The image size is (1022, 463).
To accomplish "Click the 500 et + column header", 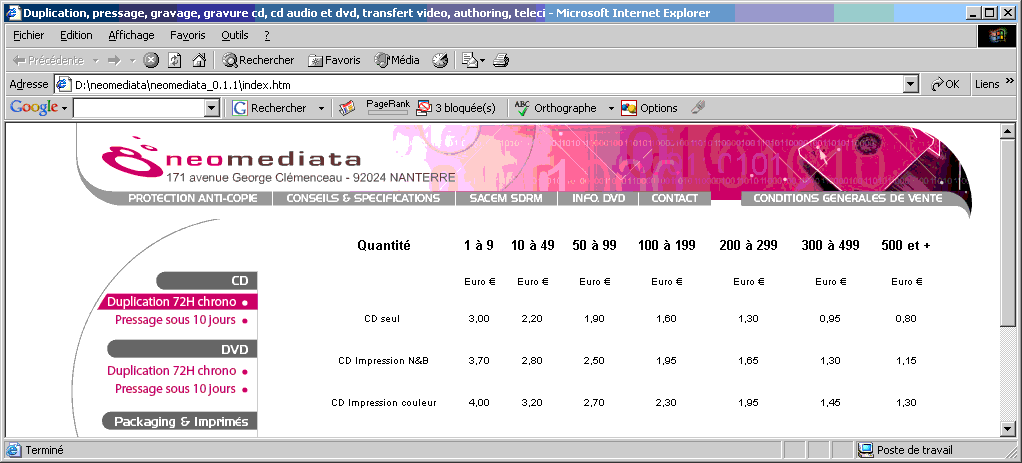I will tap(906, 246).
